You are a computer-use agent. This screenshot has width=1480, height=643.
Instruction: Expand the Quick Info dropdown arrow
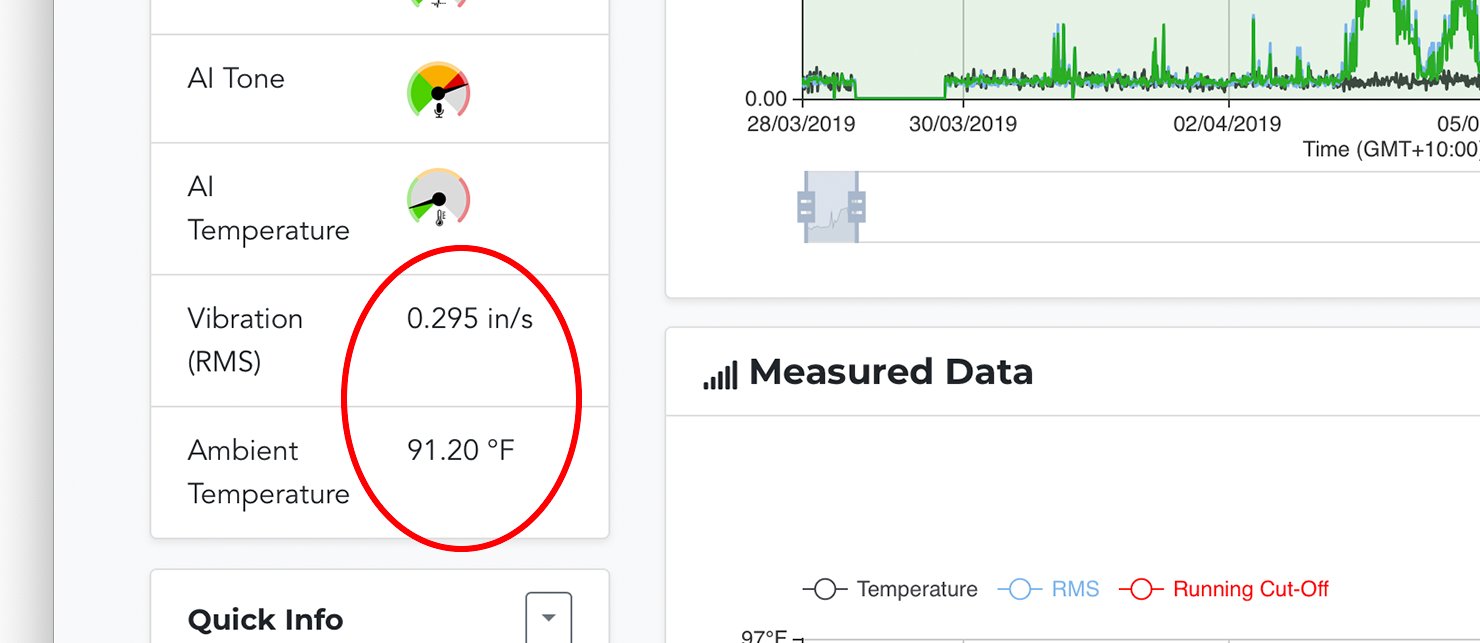[x=548, y=617]
